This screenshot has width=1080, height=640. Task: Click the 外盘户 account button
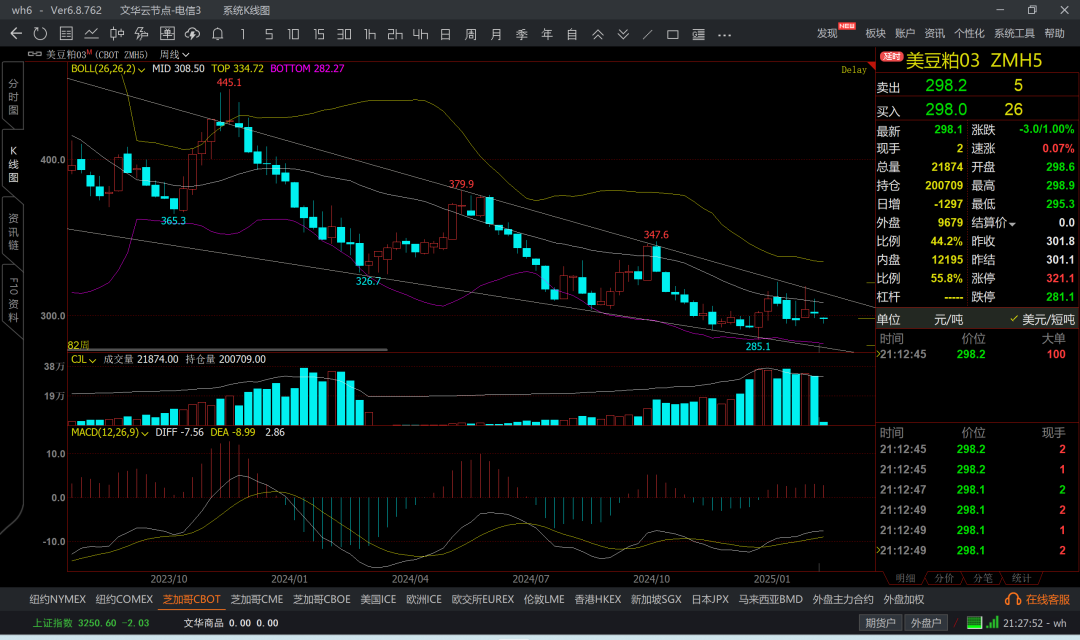(926, 623)
